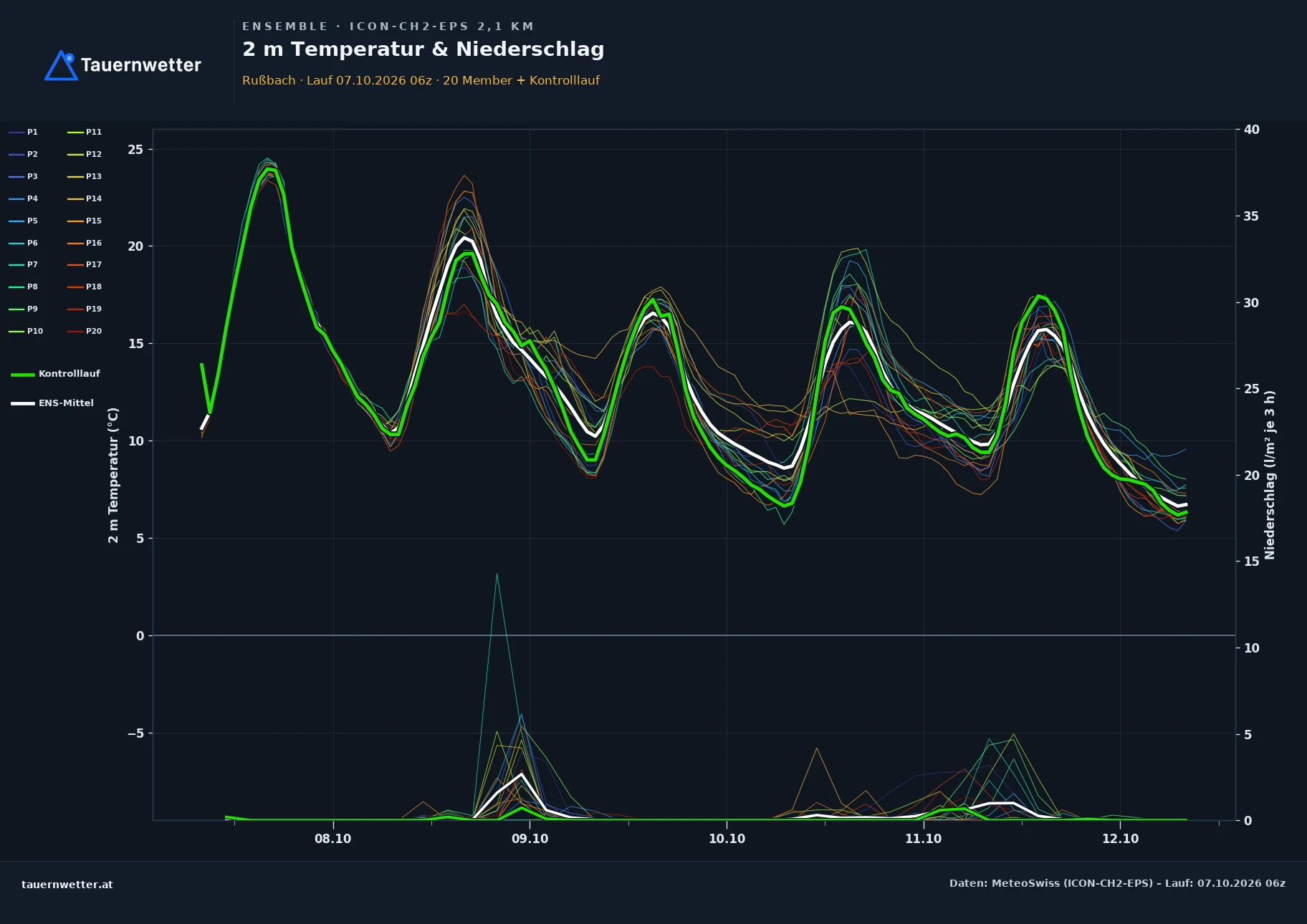Click the P20 legend entry

(85, 331)
